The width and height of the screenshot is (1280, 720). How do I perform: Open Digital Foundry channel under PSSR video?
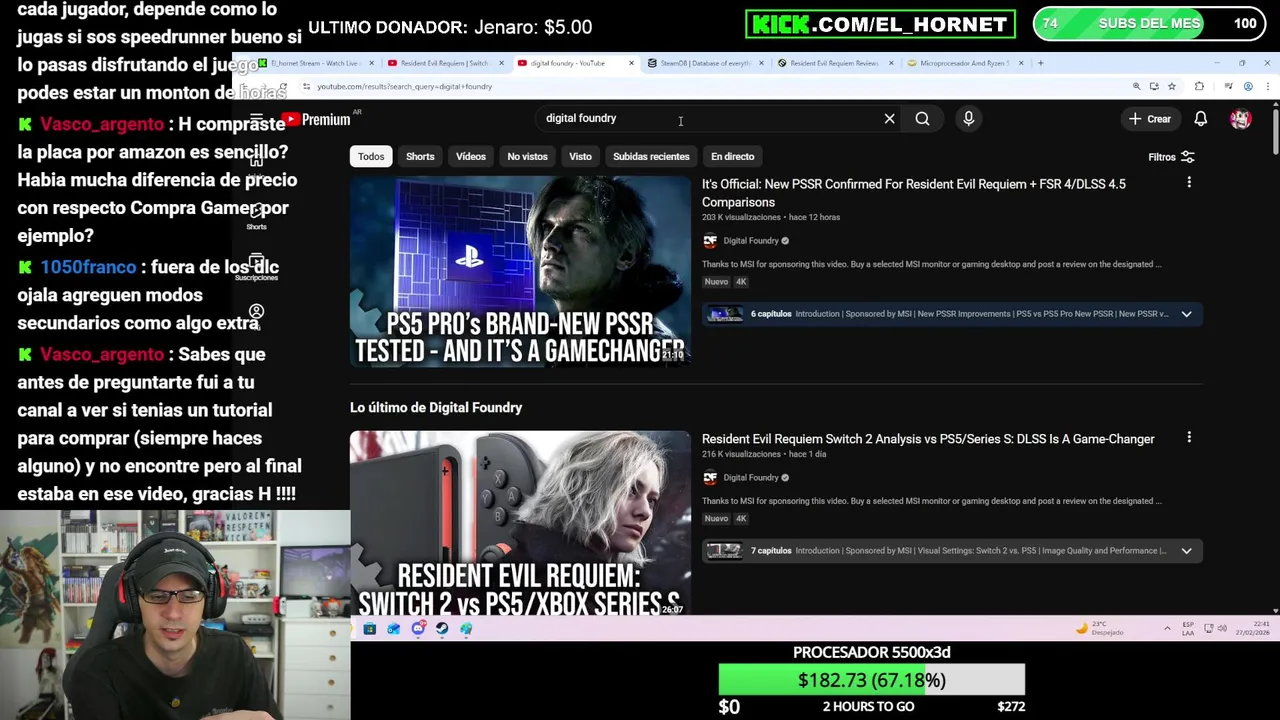tap(750, 241)
